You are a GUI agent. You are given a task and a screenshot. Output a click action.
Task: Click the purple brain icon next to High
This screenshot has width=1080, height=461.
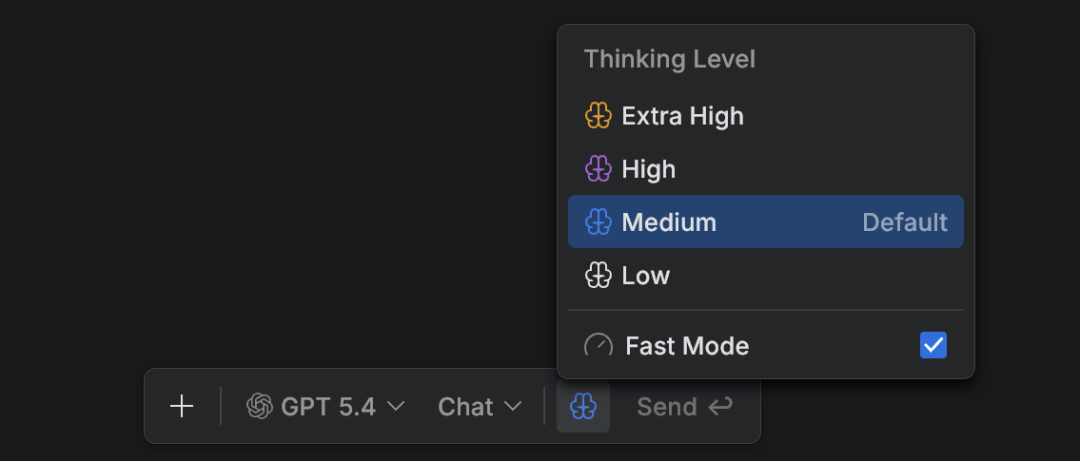point(598,169)
